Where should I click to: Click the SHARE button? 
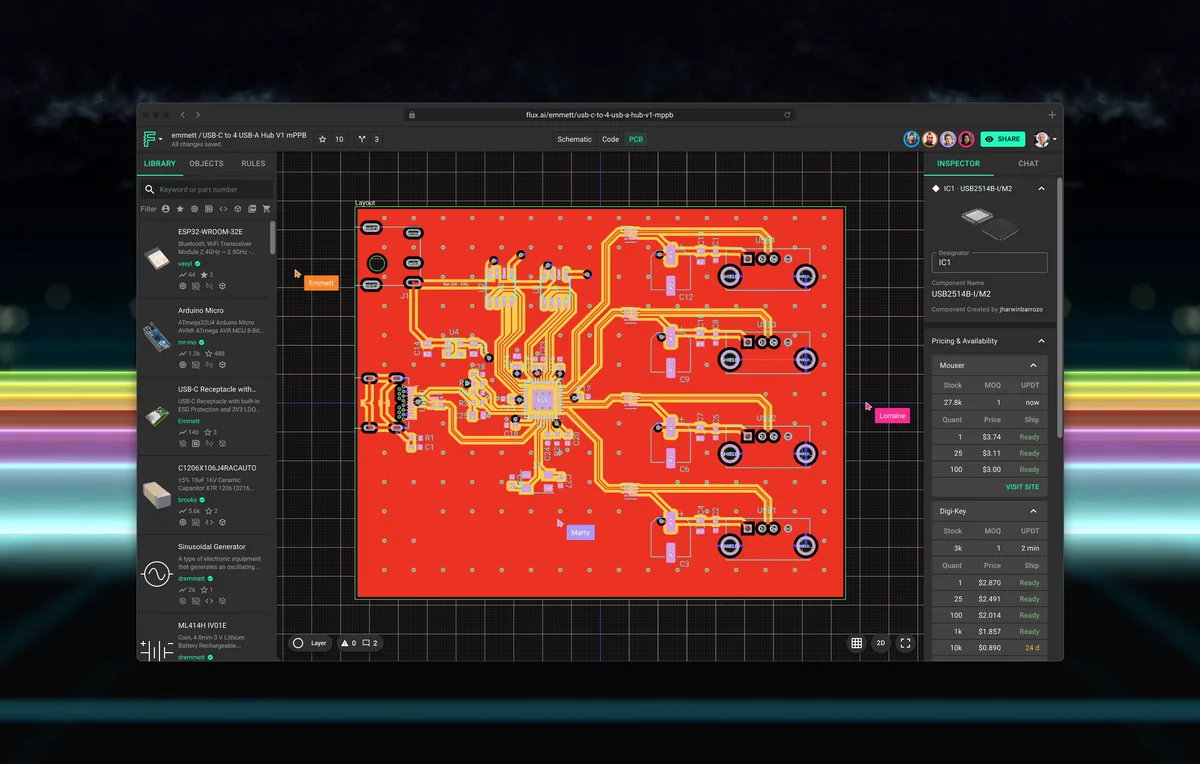tap(1003, 139)
